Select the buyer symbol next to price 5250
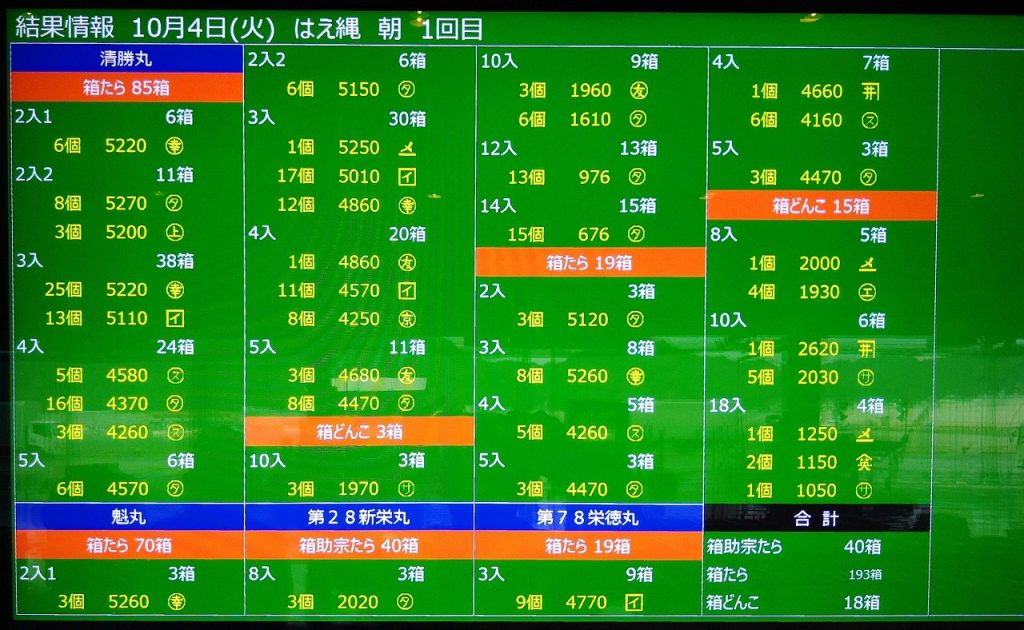Screen dimensions: 1024x630 pyautogui.click(x=407, y=148)
